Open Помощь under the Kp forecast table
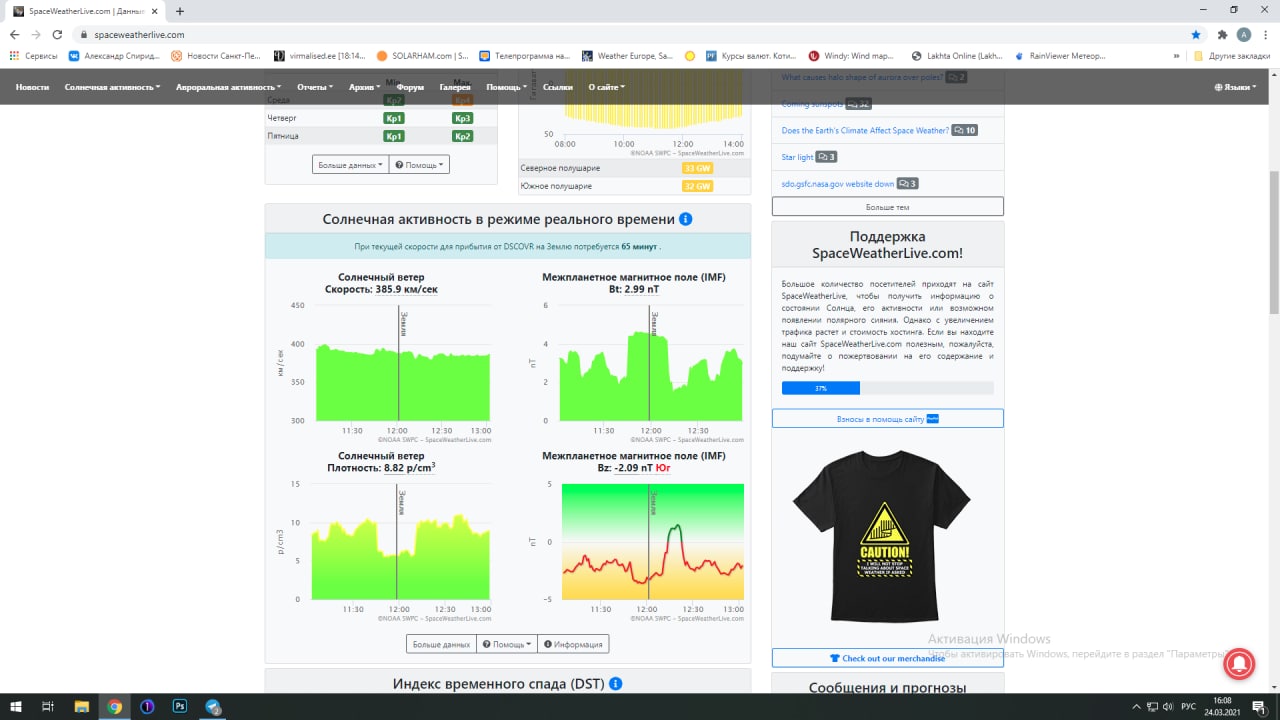Screen dimensions: 1280x720 pos(419,165)
